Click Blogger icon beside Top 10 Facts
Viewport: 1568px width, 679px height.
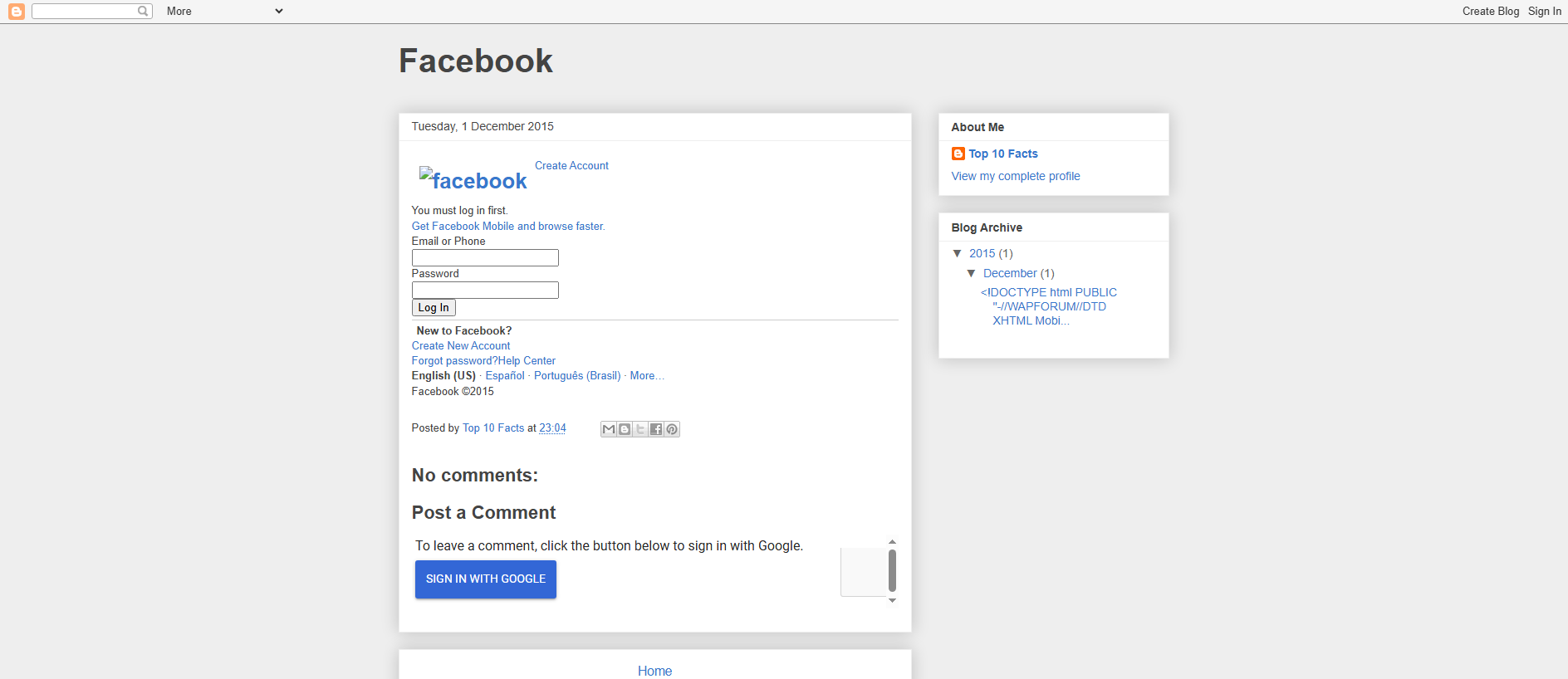pos(958,154)
